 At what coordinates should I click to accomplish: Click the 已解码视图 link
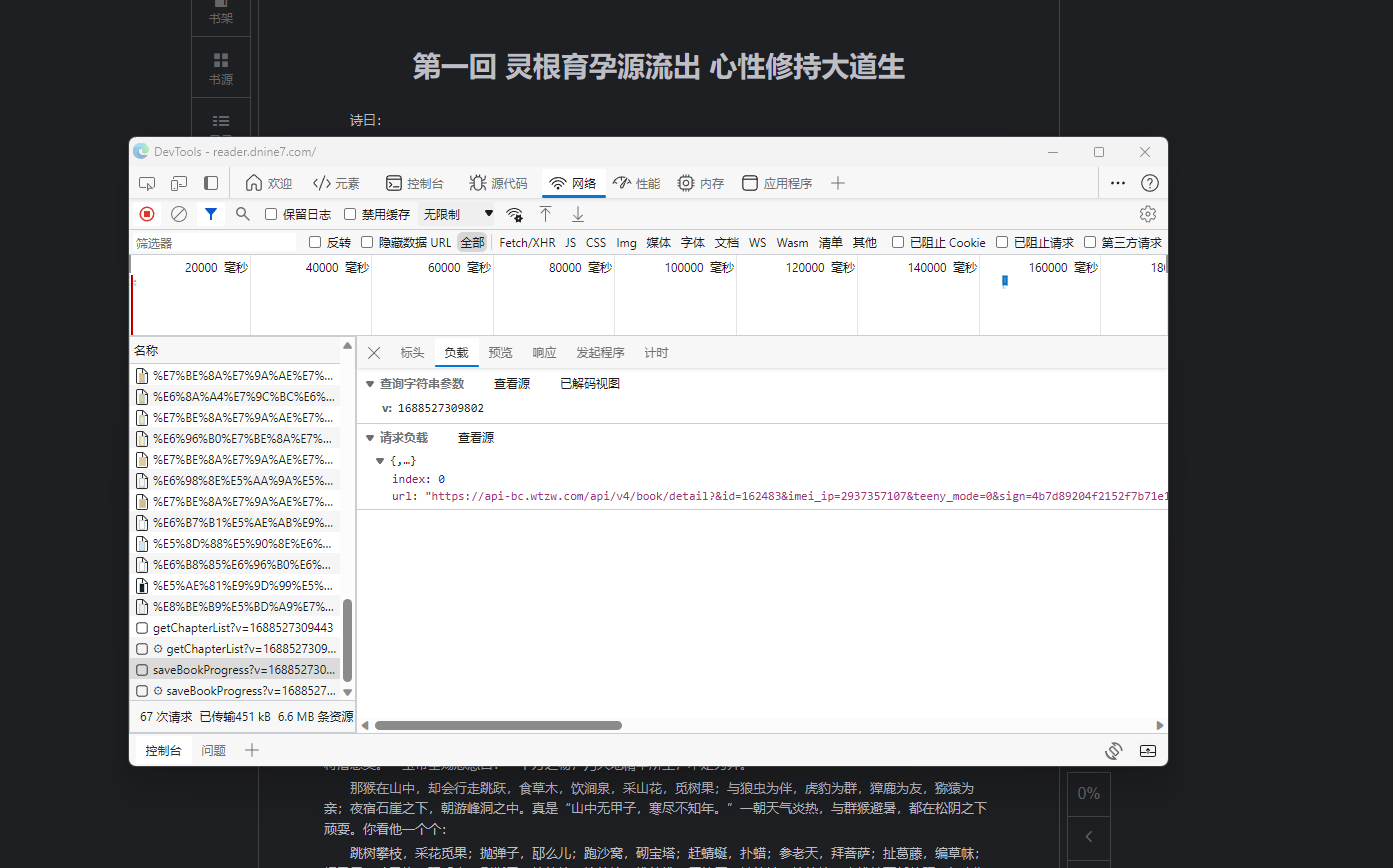[x=589, y=382]
